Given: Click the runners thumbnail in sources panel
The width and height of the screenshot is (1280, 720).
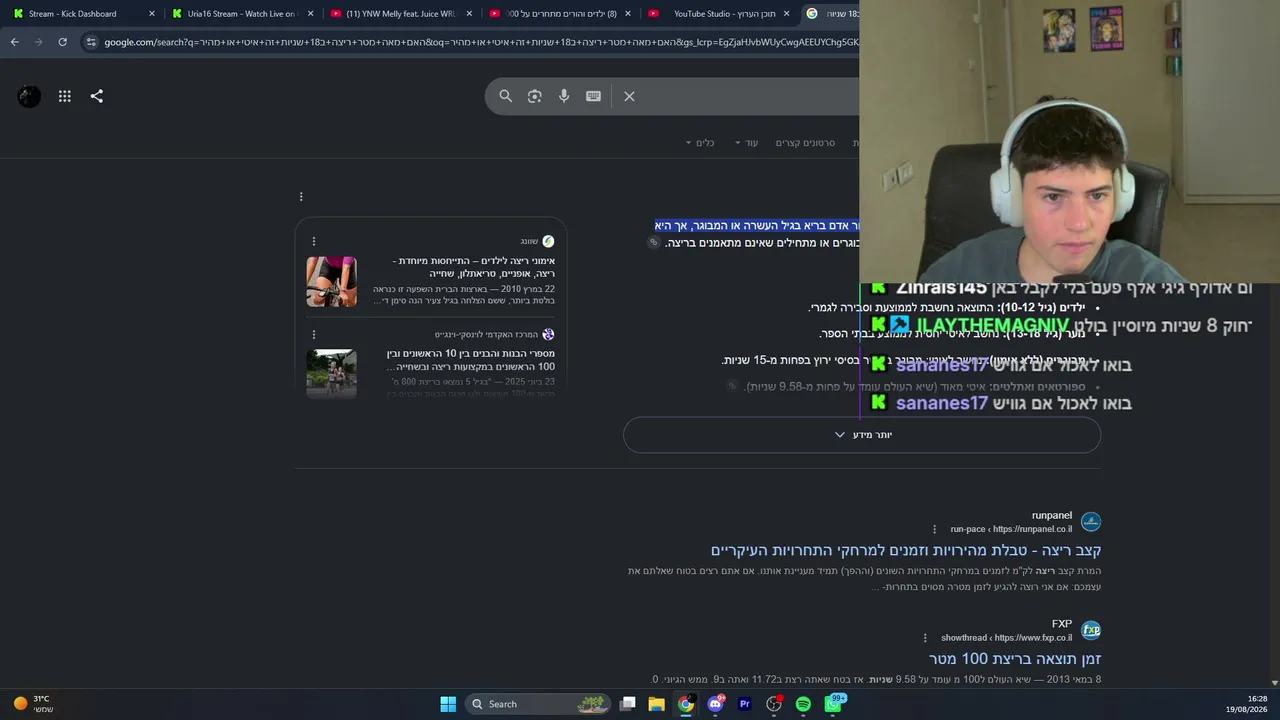Looking at the screenshot, I should [331, 374].
